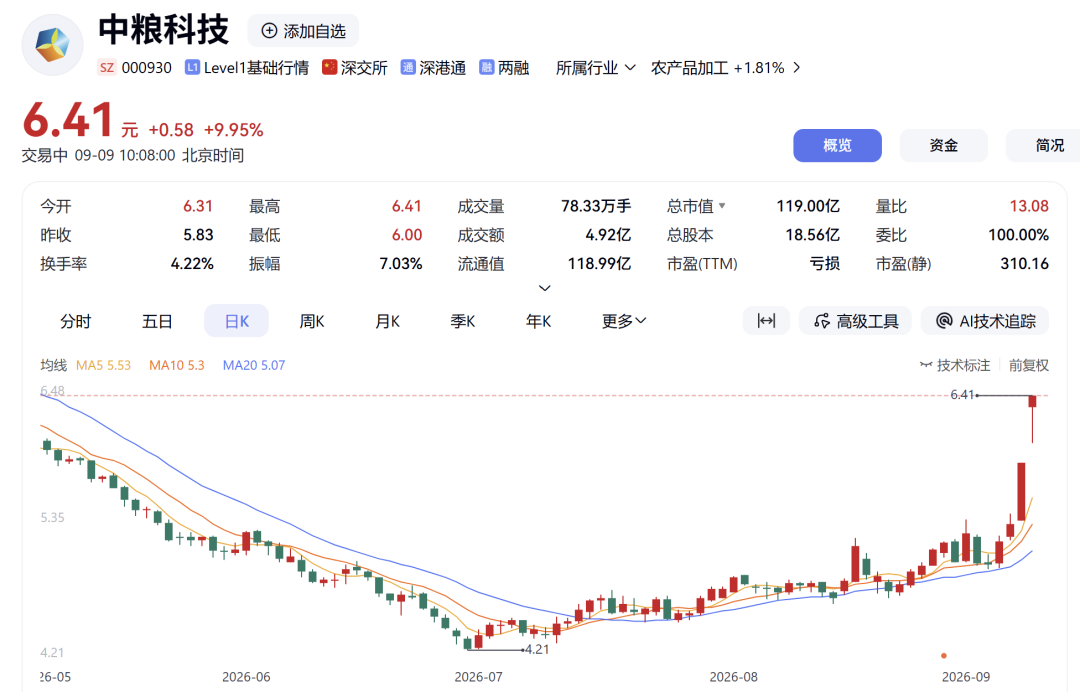The width and height of the screenshot is (1080, 692).
Task: Select the 概览 tab
Action: click(x=837, y=145)
